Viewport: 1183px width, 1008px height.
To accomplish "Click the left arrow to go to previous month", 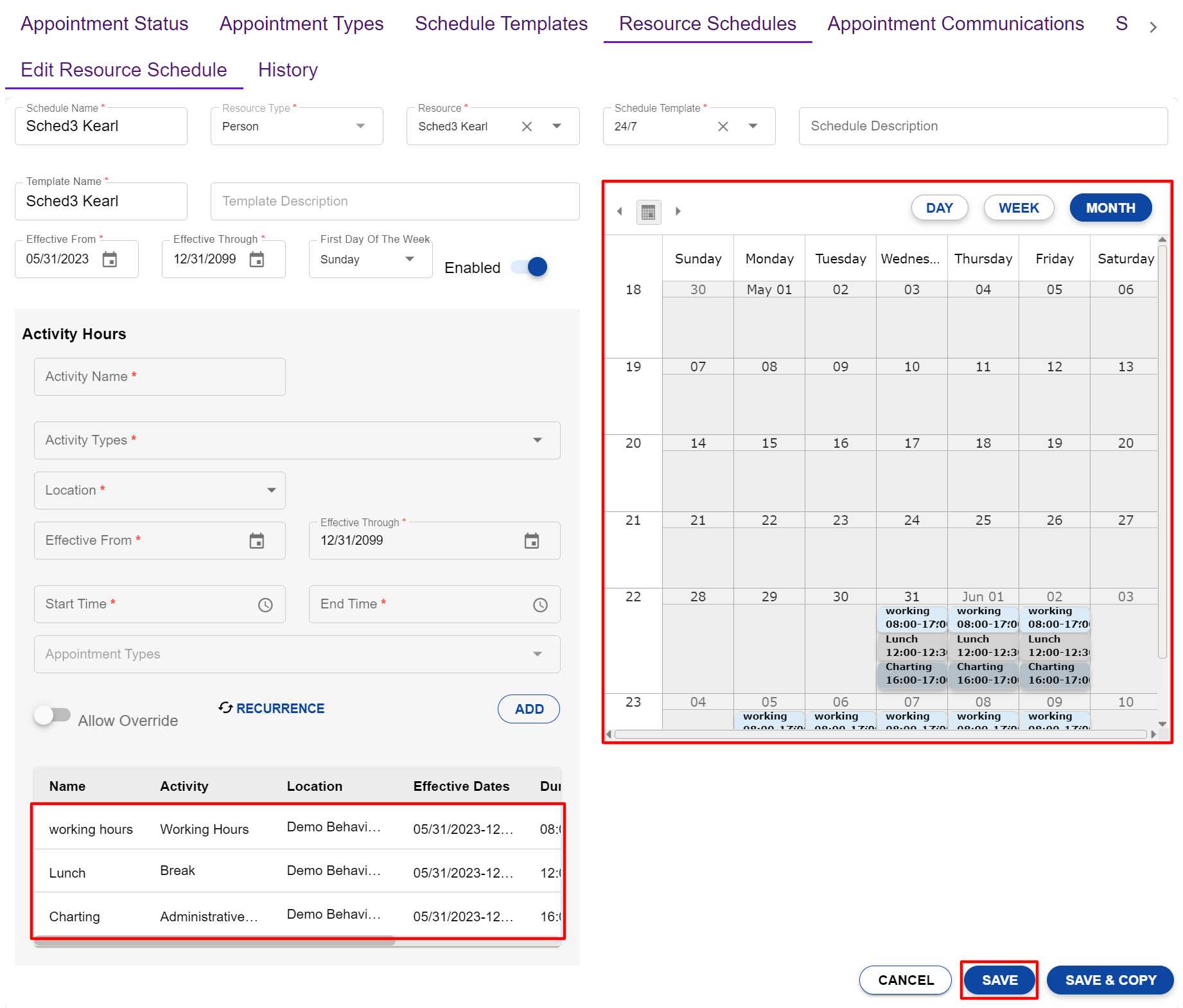I will coord(620,211).
